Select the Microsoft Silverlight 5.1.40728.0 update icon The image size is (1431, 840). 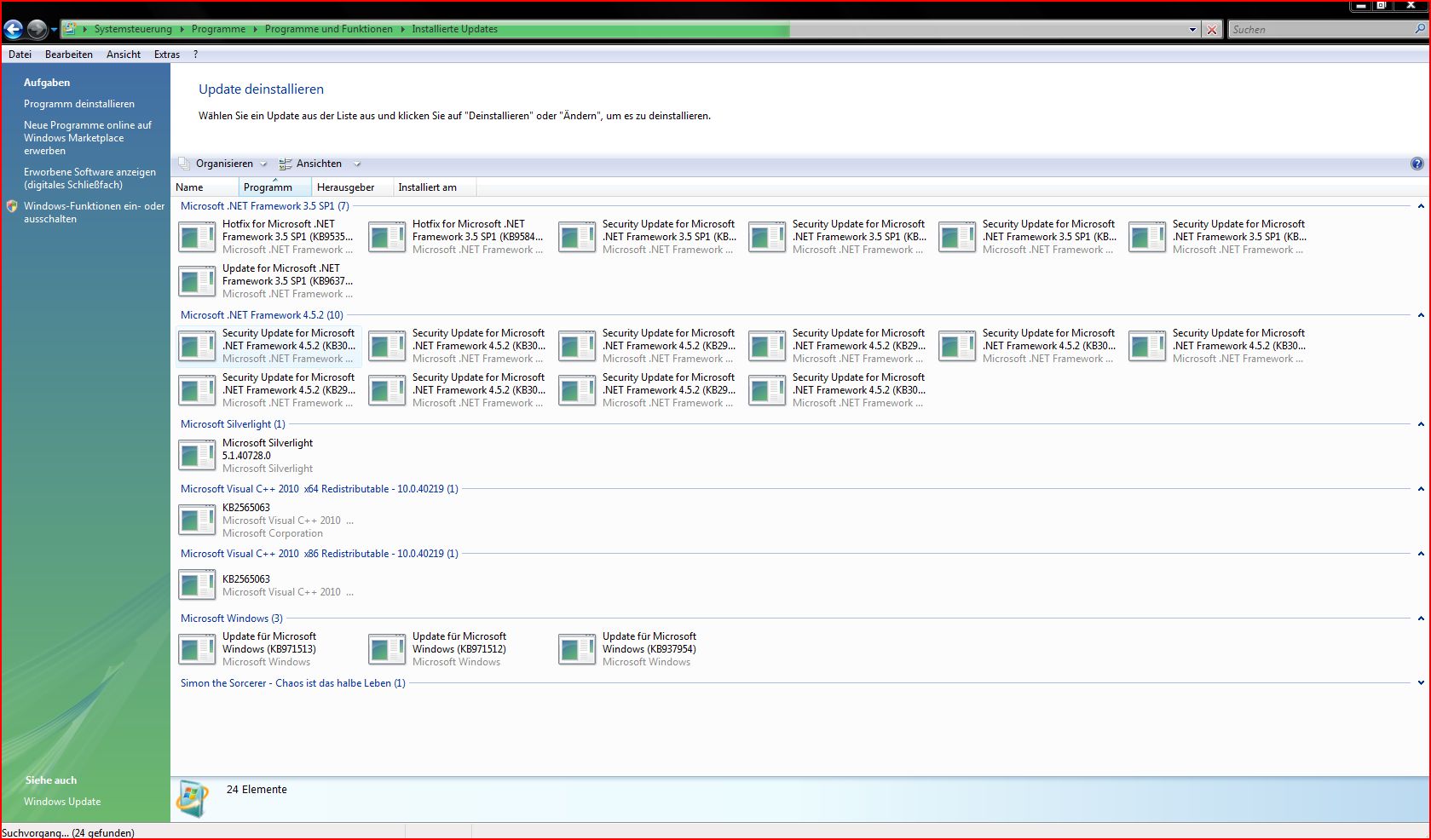coord(197,456)
